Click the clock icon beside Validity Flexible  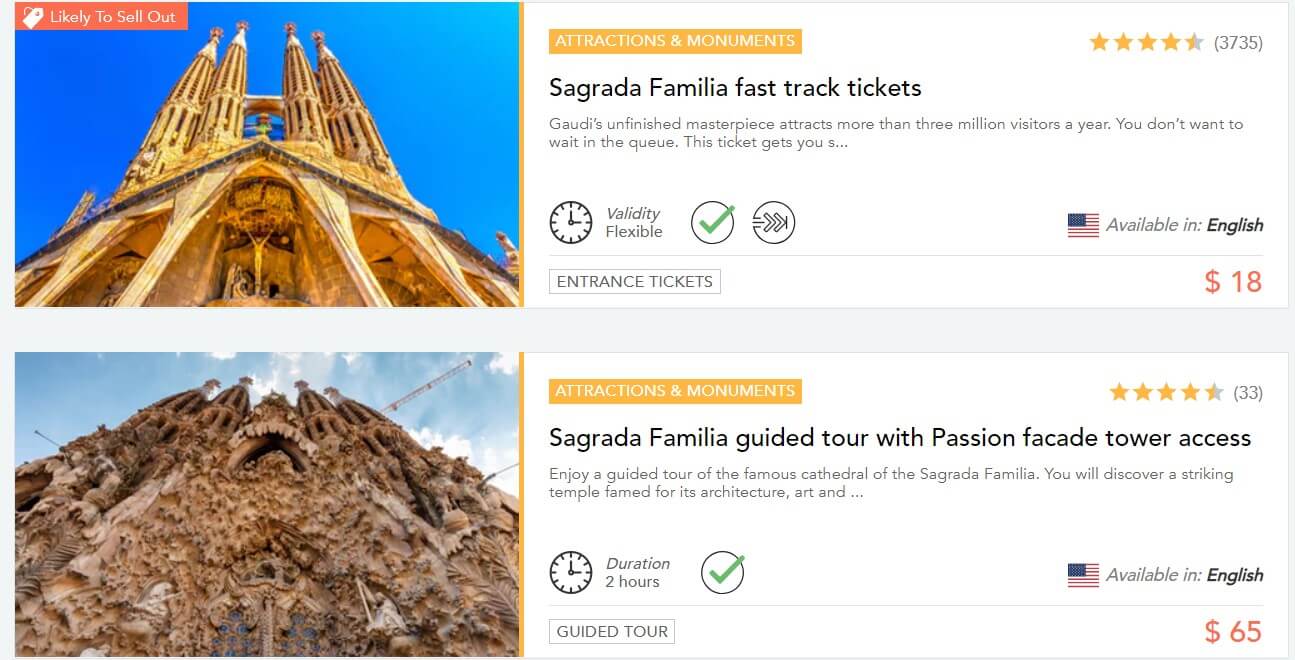(571, 222)
